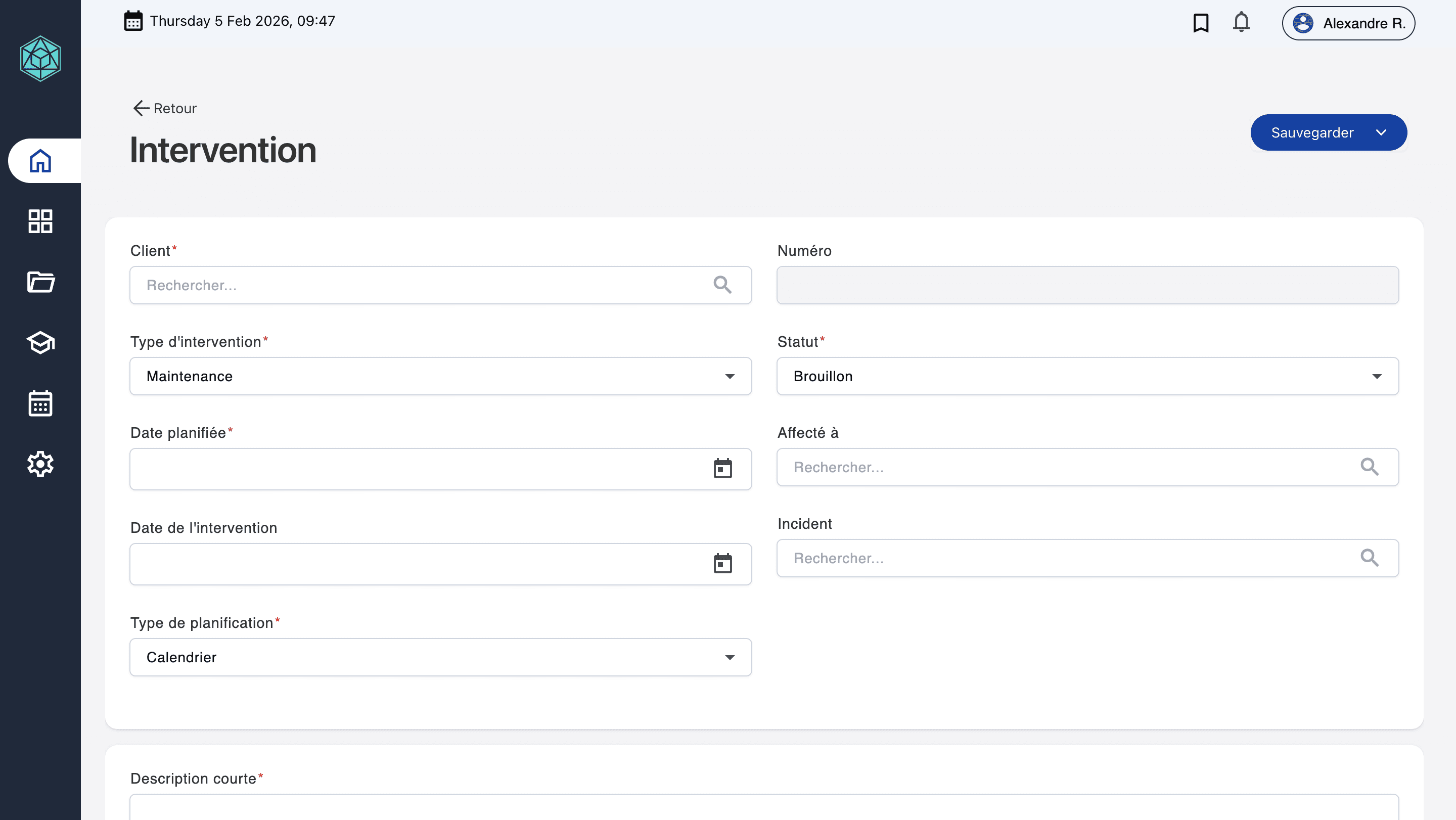This screenshot has width=1456, height=820.
Task: Open the Alexandre R. user menu
Action: 1348,23
